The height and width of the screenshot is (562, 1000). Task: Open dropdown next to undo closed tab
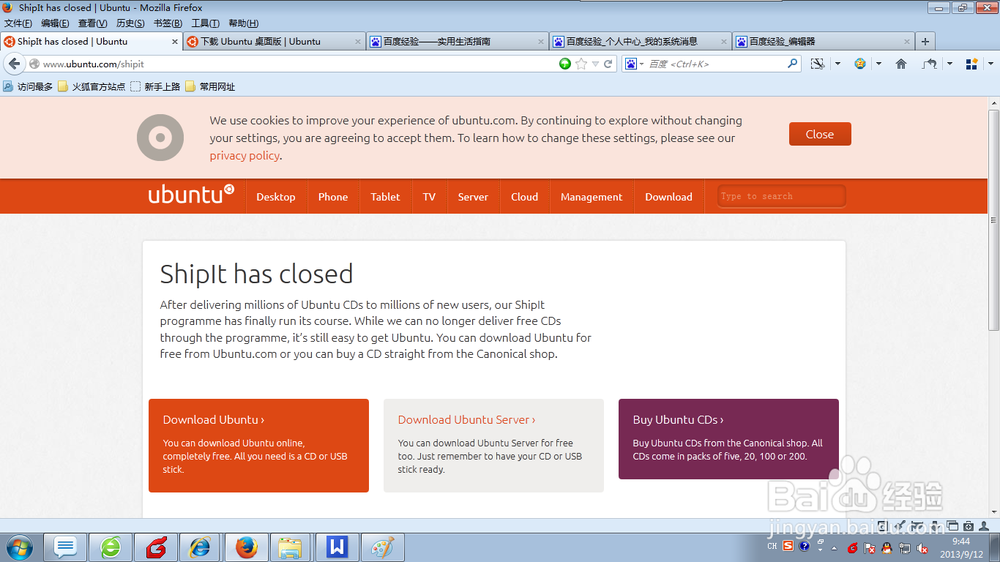(950, 64)
